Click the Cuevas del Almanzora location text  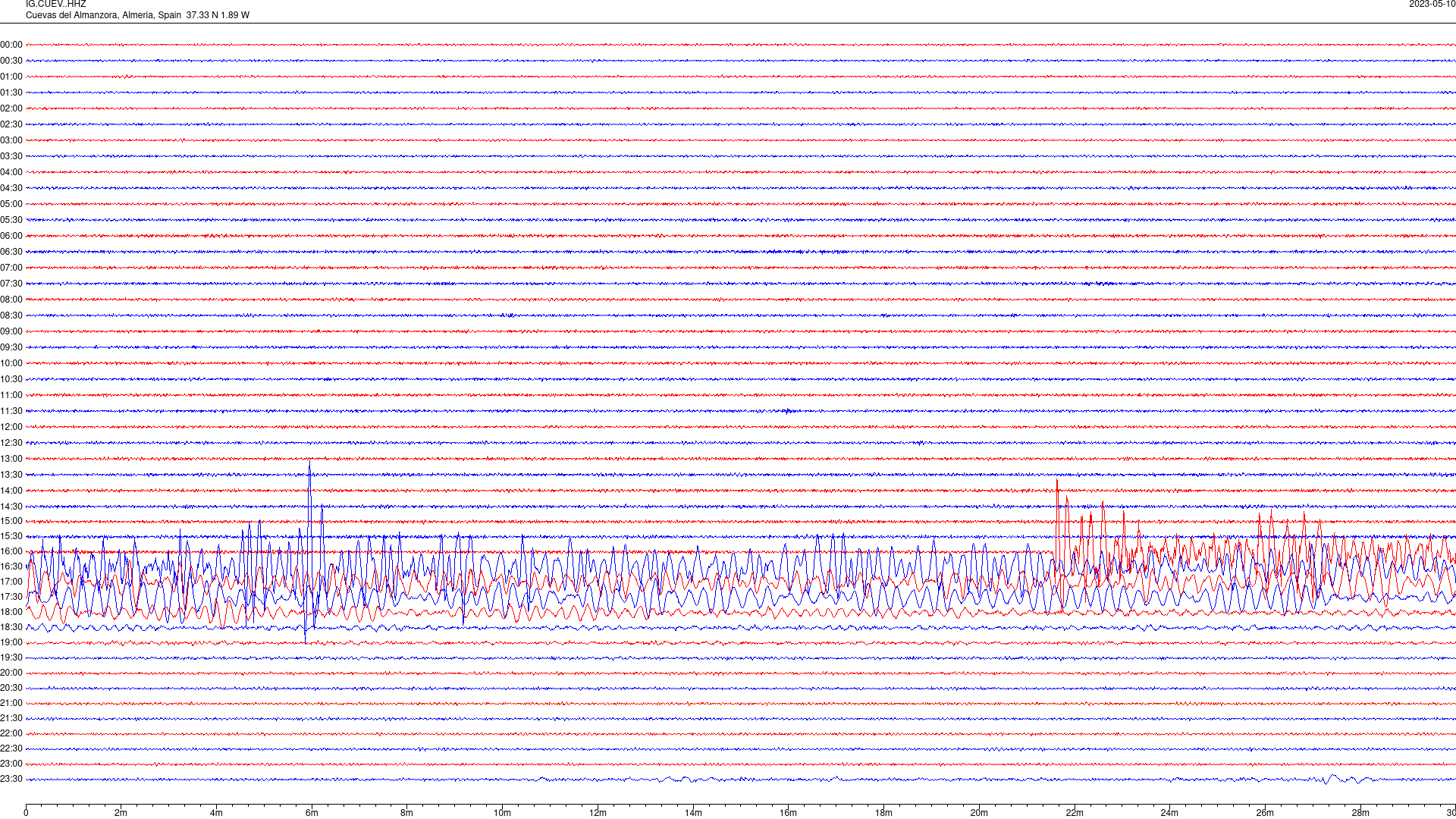[x=137, y=15]
